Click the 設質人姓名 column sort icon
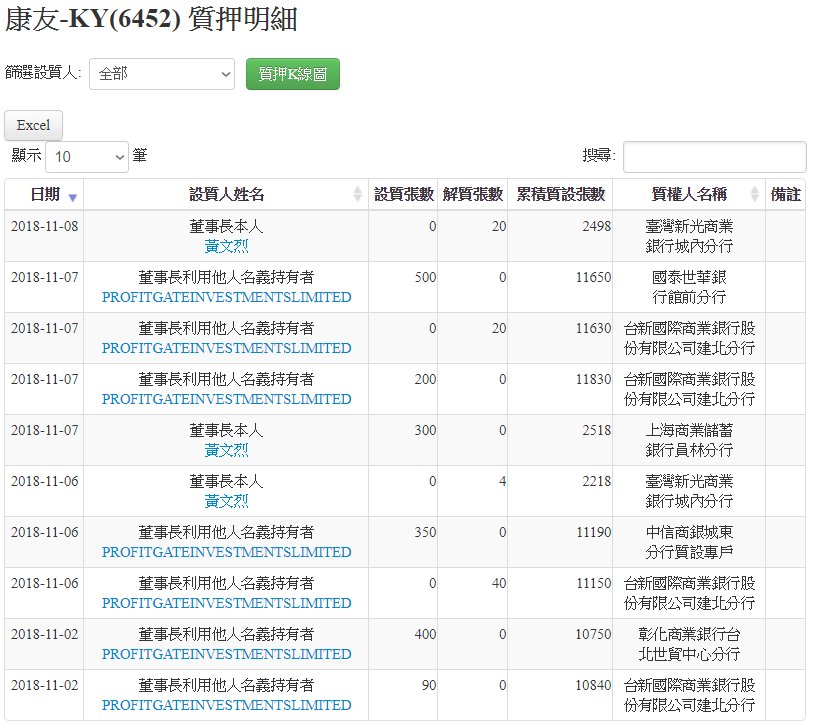The width and height of the screenshot is (813, 725). pyautogui.click(x=358, y=195)
